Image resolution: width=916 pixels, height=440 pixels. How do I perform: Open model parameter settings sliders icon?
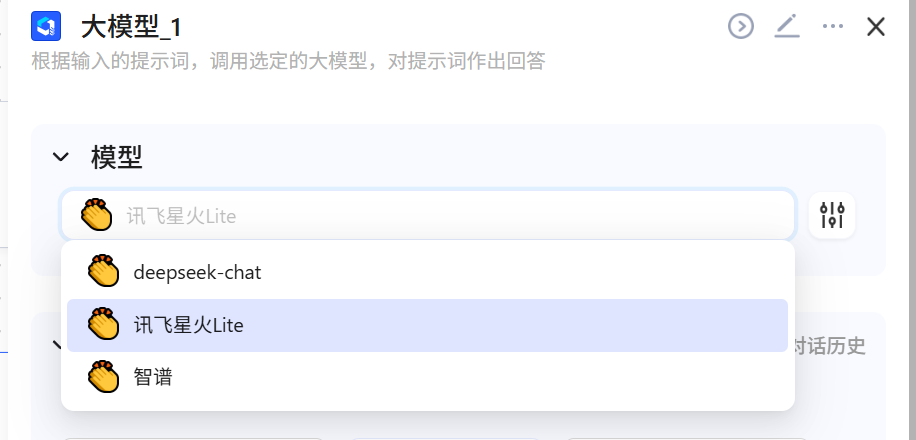[x=832, y=215]
